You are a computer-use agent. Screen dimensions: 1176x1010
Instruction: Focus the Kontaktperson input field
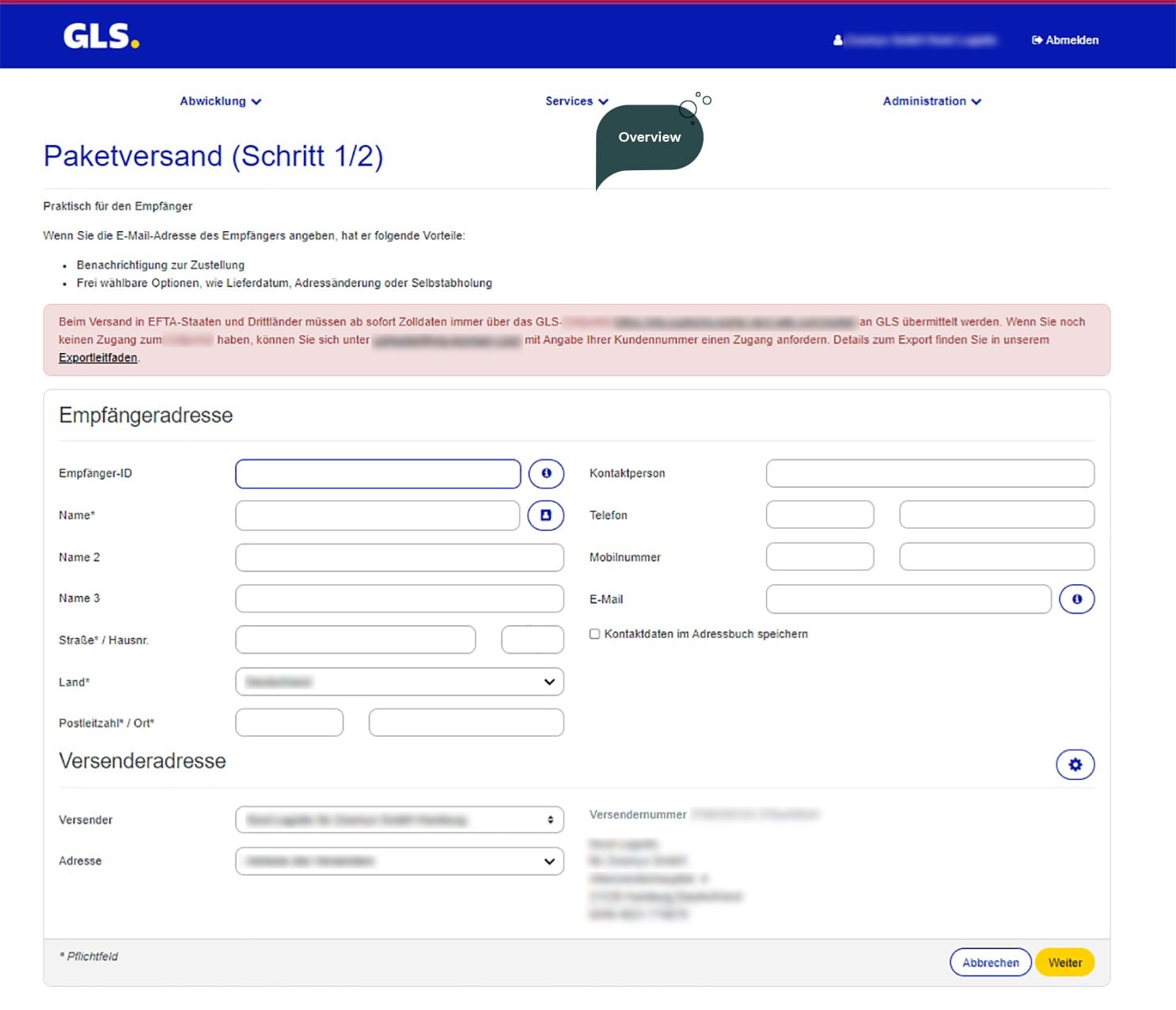pyautogui.click(x=930, y=473)
